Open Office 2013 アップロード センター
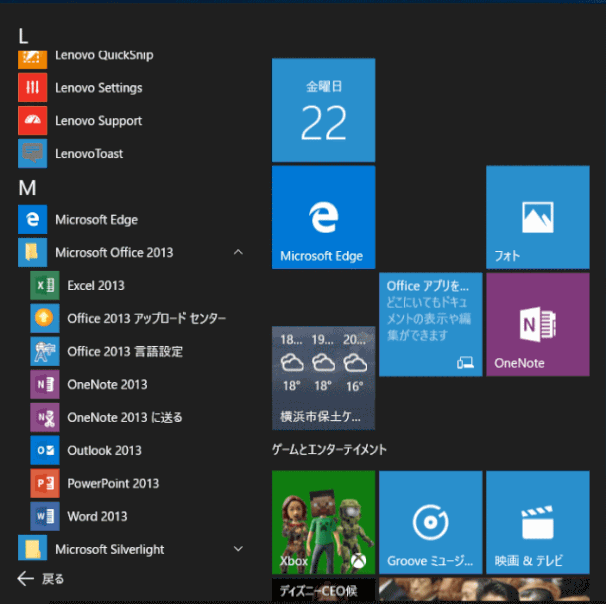The image size is (606, 604). tap(146, 318)
